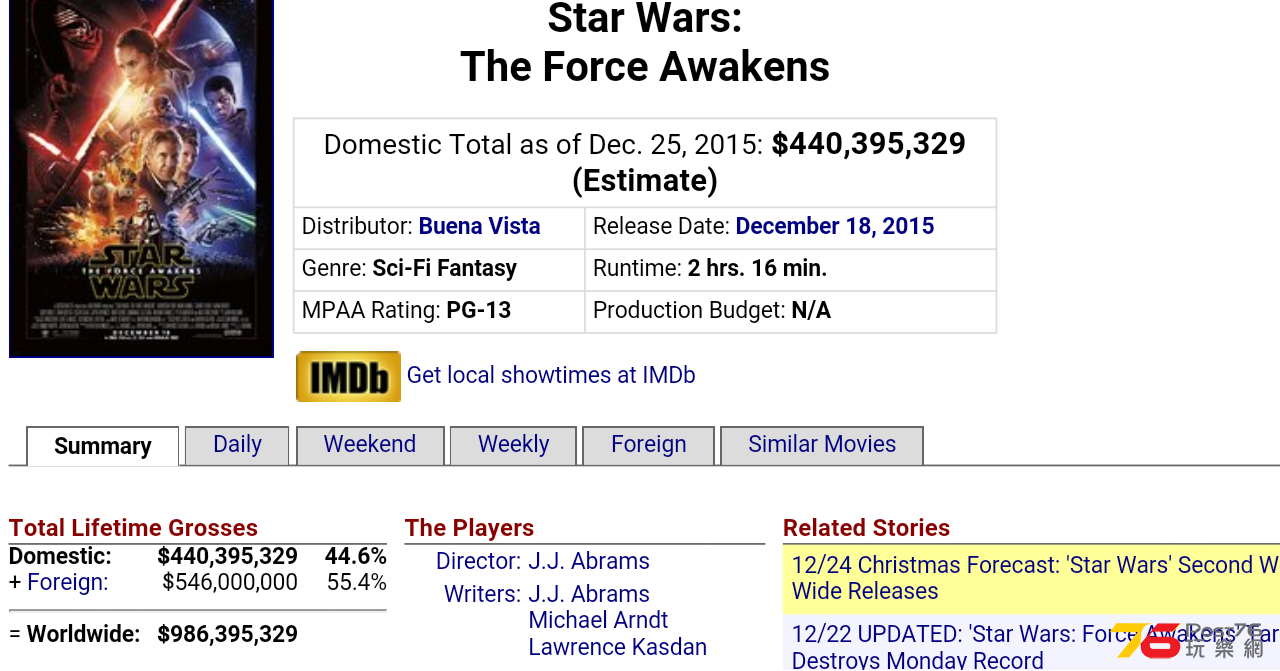The image size is (1280, 671).
Task: Select the Summary tab
Action: click(103, 446)
